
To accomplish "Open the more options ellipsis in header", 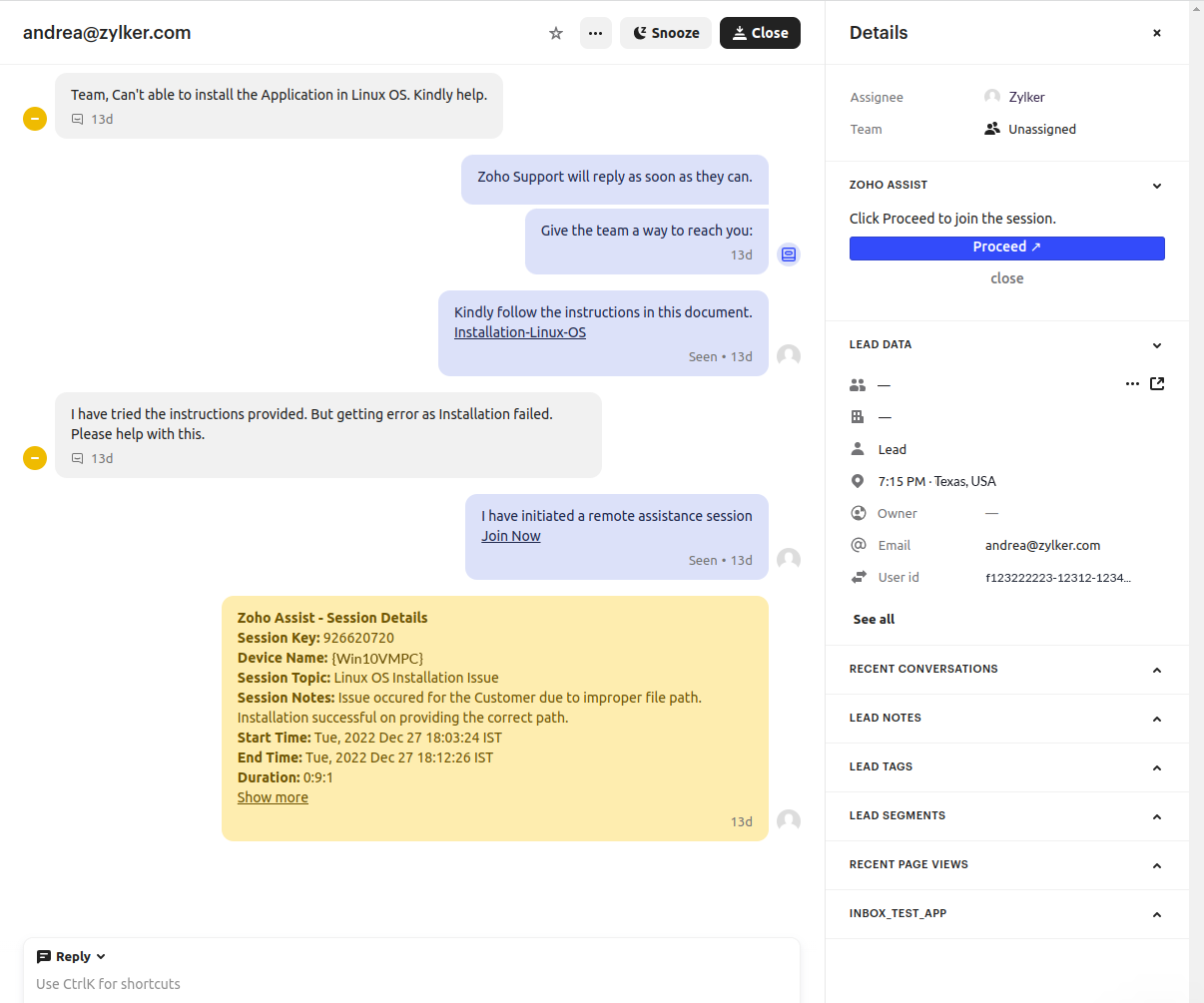I will tap(595, 33).
